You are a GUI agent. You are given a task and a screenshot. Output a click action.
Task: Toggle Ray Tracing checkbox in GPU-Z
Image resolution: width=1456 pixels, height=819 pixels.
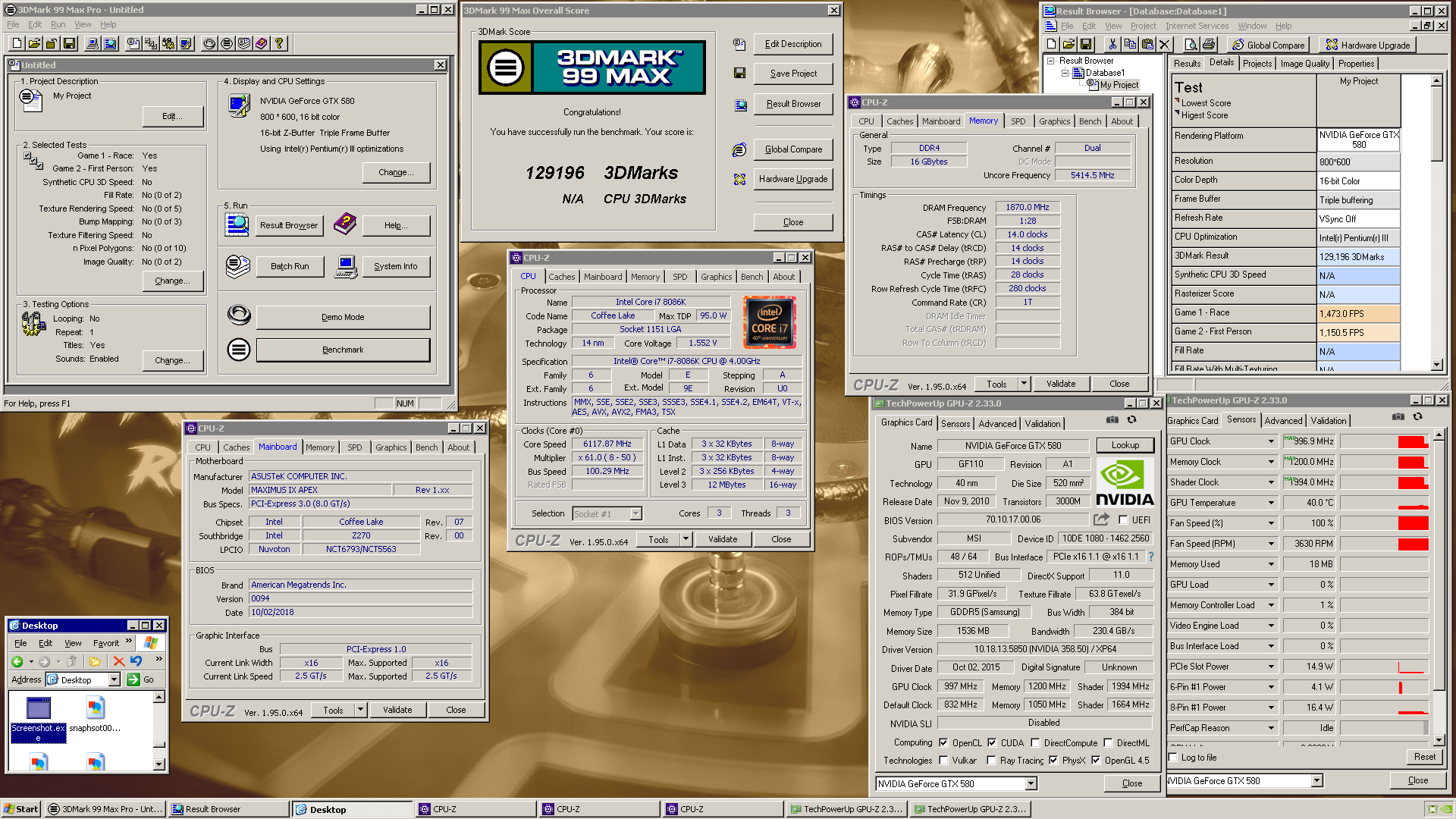(991, 761)
